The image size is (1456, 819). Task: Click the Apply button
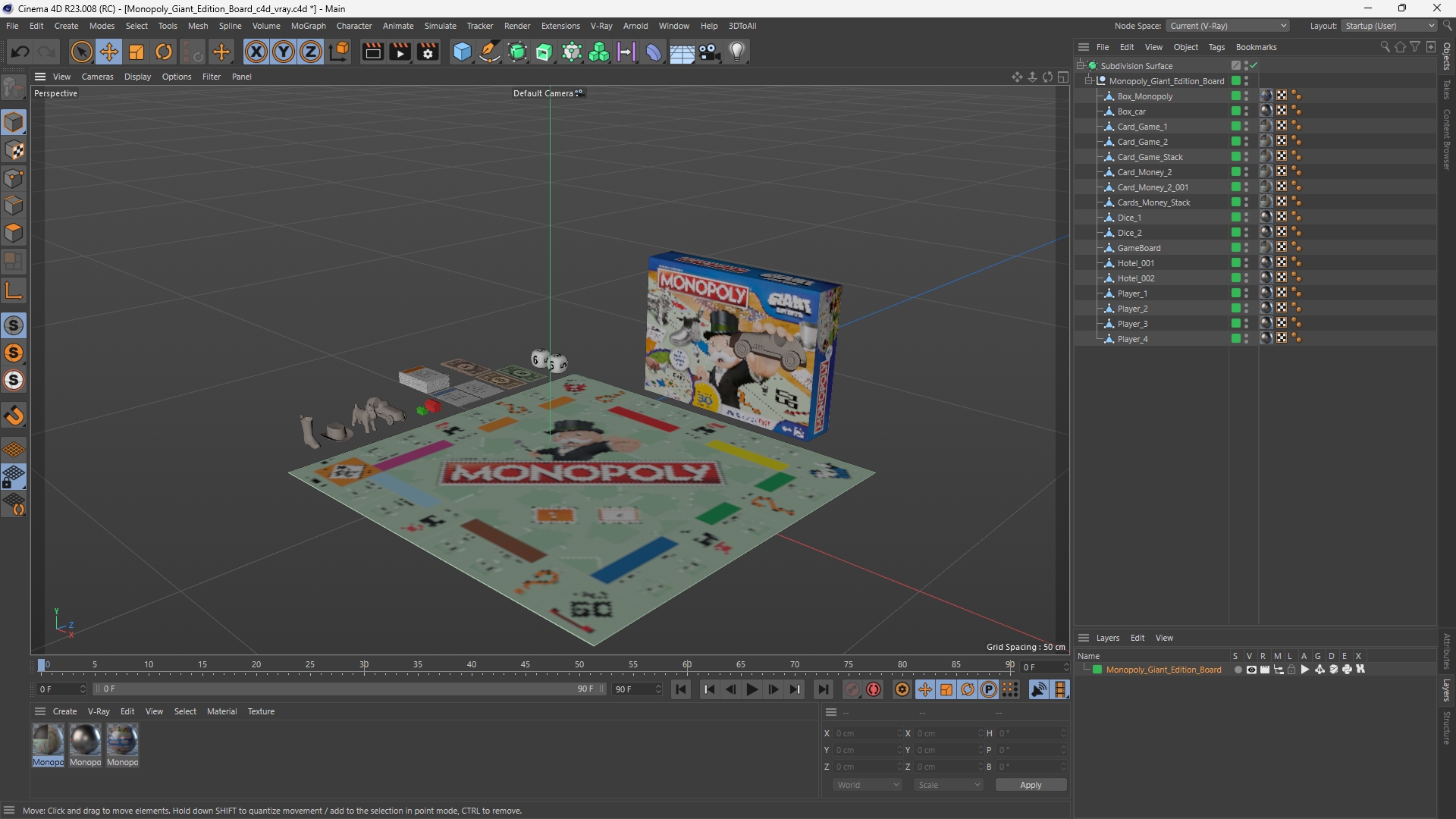pos(1031,785)
